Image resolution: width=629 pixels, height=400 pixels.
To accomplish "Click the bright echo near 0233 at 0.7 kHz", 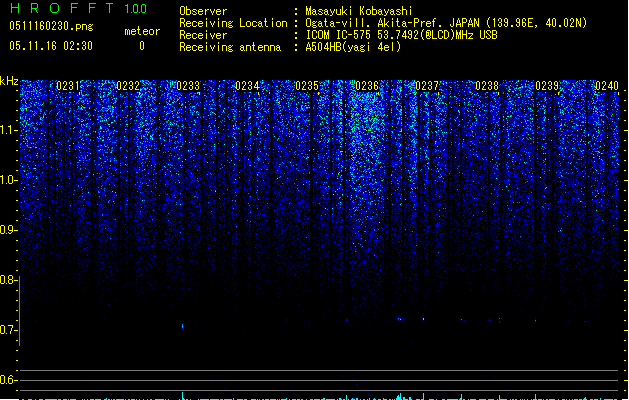I will (183, 326).
